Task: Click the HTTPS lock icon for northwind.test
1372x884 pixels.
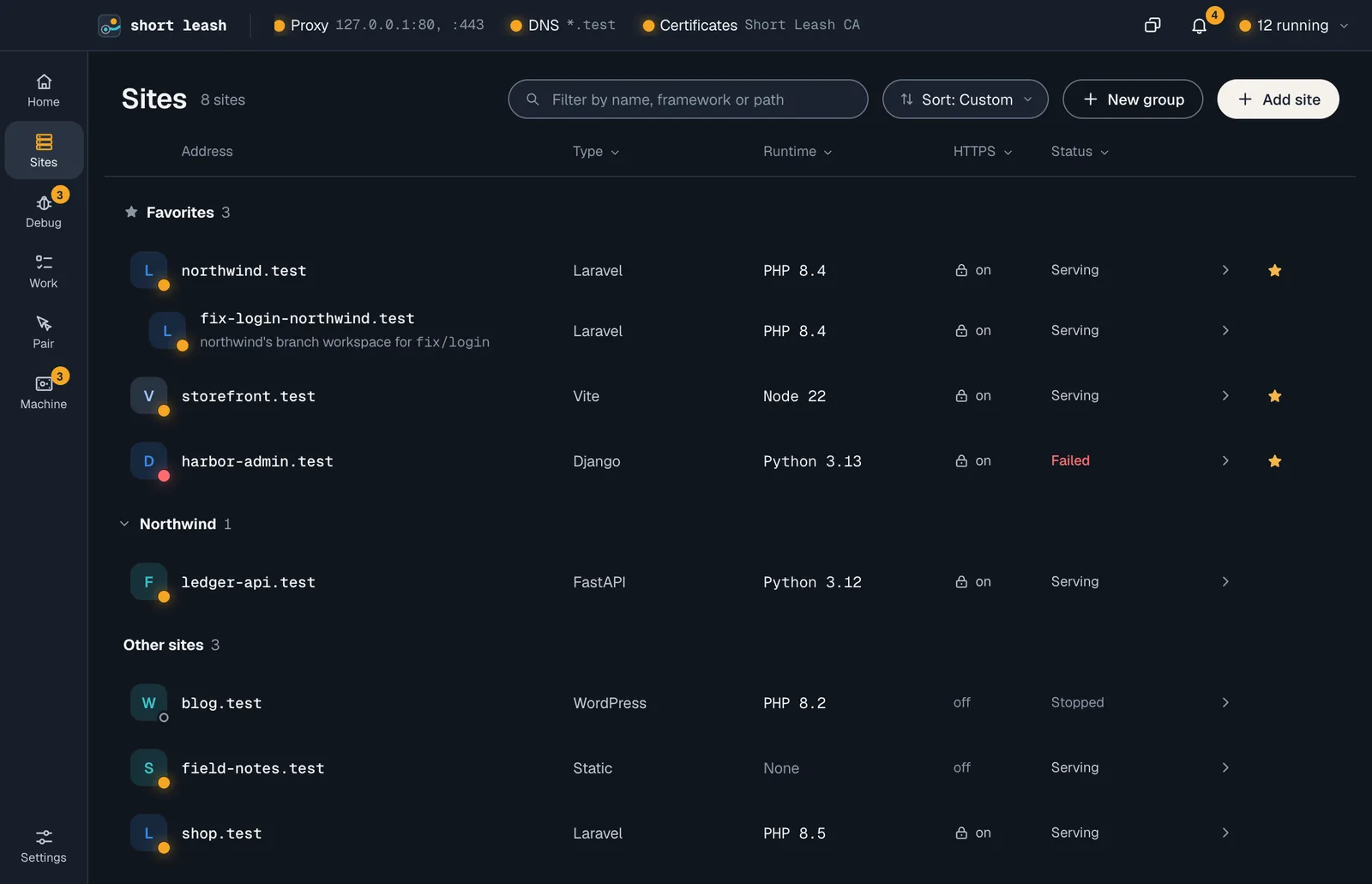Action: point(961,270)
